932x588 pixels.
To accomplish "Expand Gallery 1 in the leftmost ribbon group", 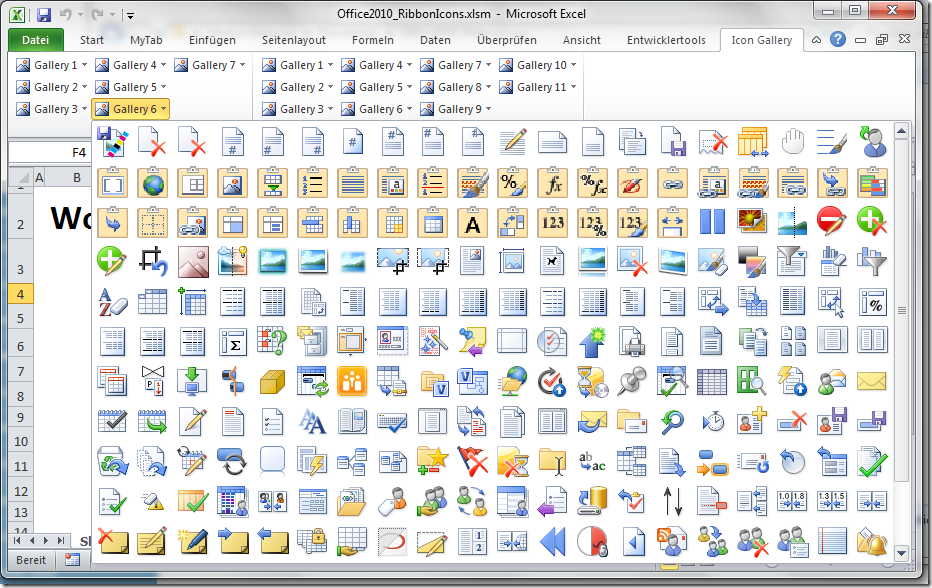I will pos(52,65).
